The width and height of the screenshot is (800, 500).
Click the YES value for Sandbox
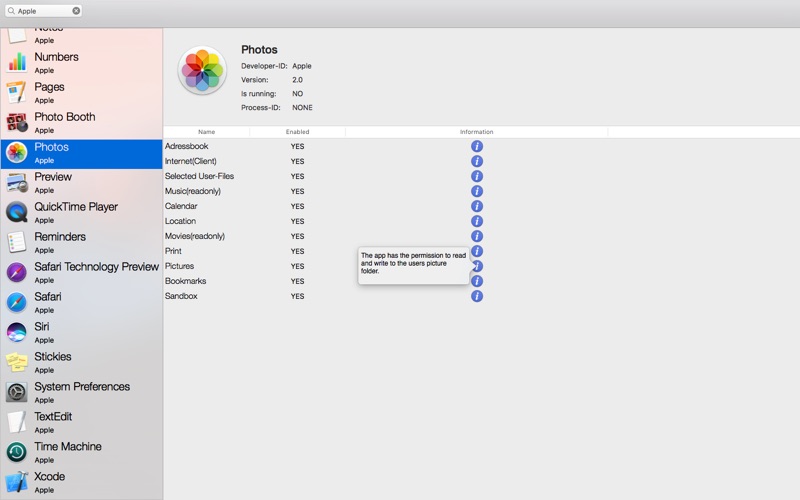pos(297,296)
